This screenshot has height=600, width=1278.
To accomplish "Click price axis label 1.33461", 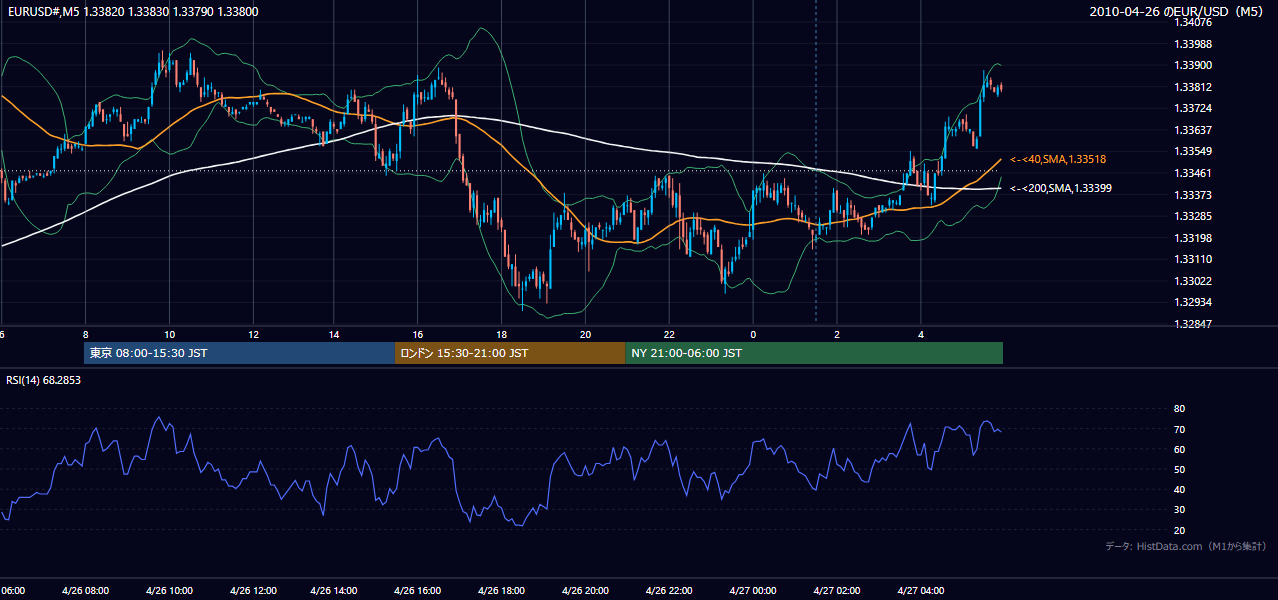I will [1194, 173].
